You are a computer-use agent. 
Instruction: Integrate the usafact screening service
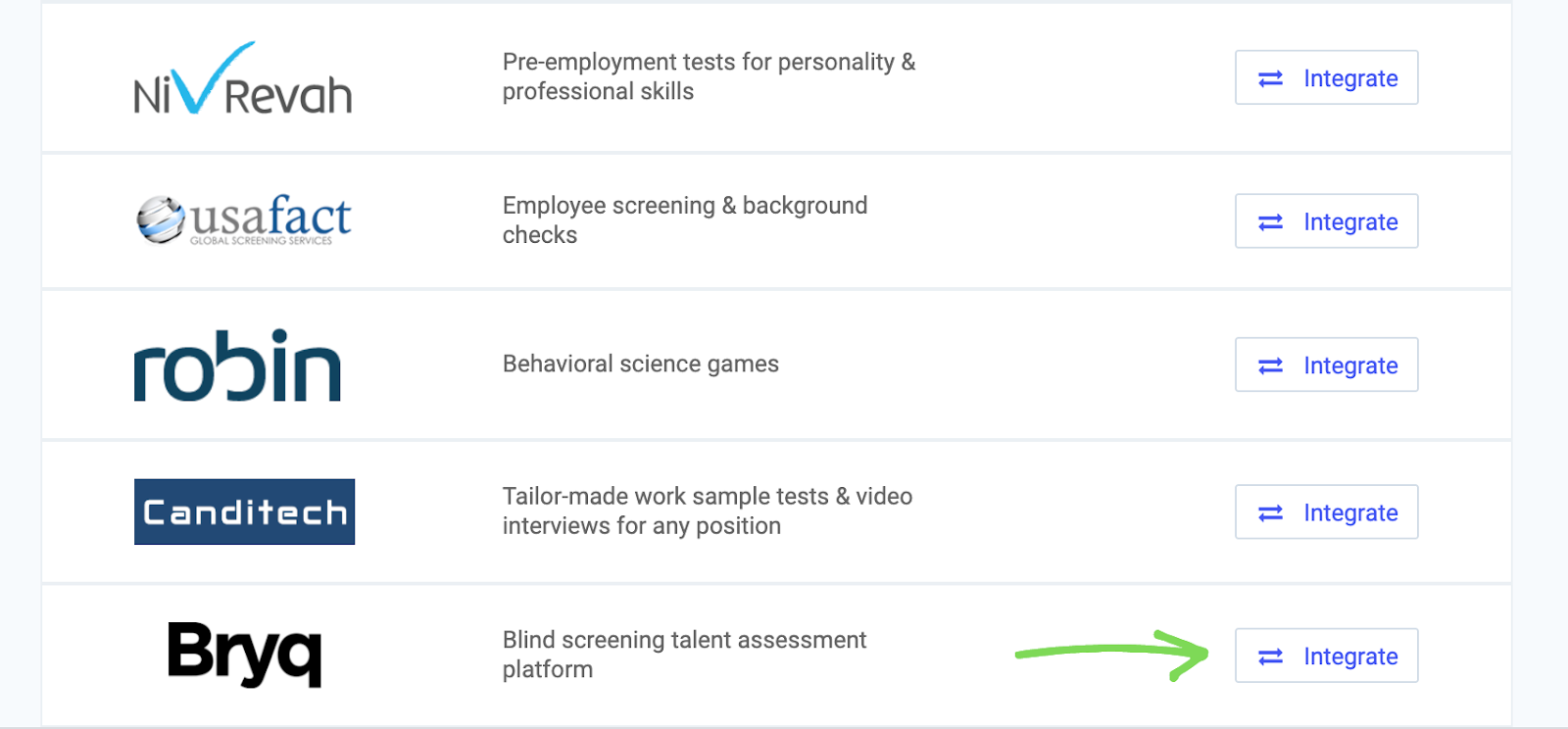(x=1326, y=221)
